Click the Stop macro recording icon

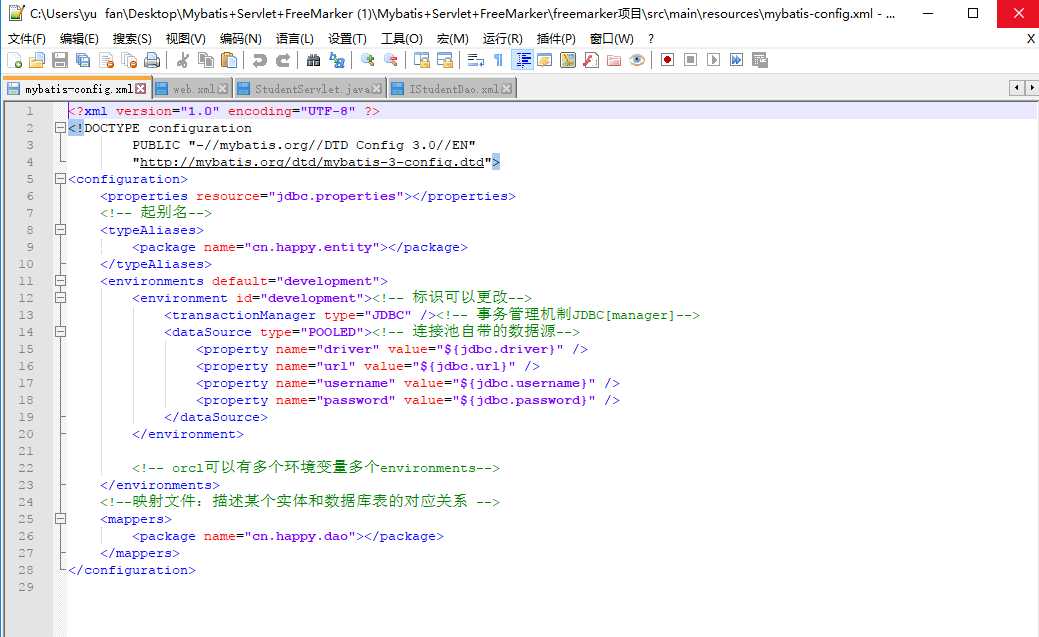coord(690,60)
